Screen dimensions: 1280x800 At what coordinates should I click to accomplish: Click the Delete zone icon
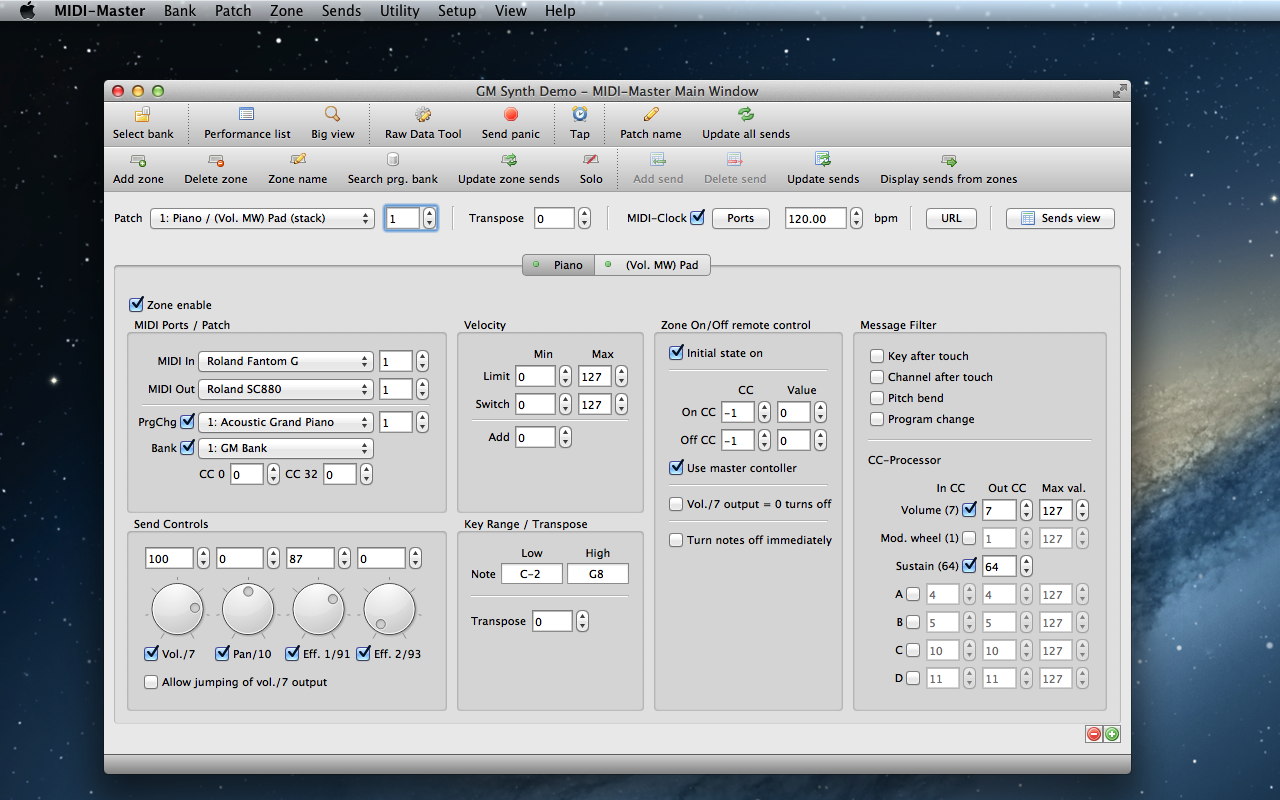216,160
